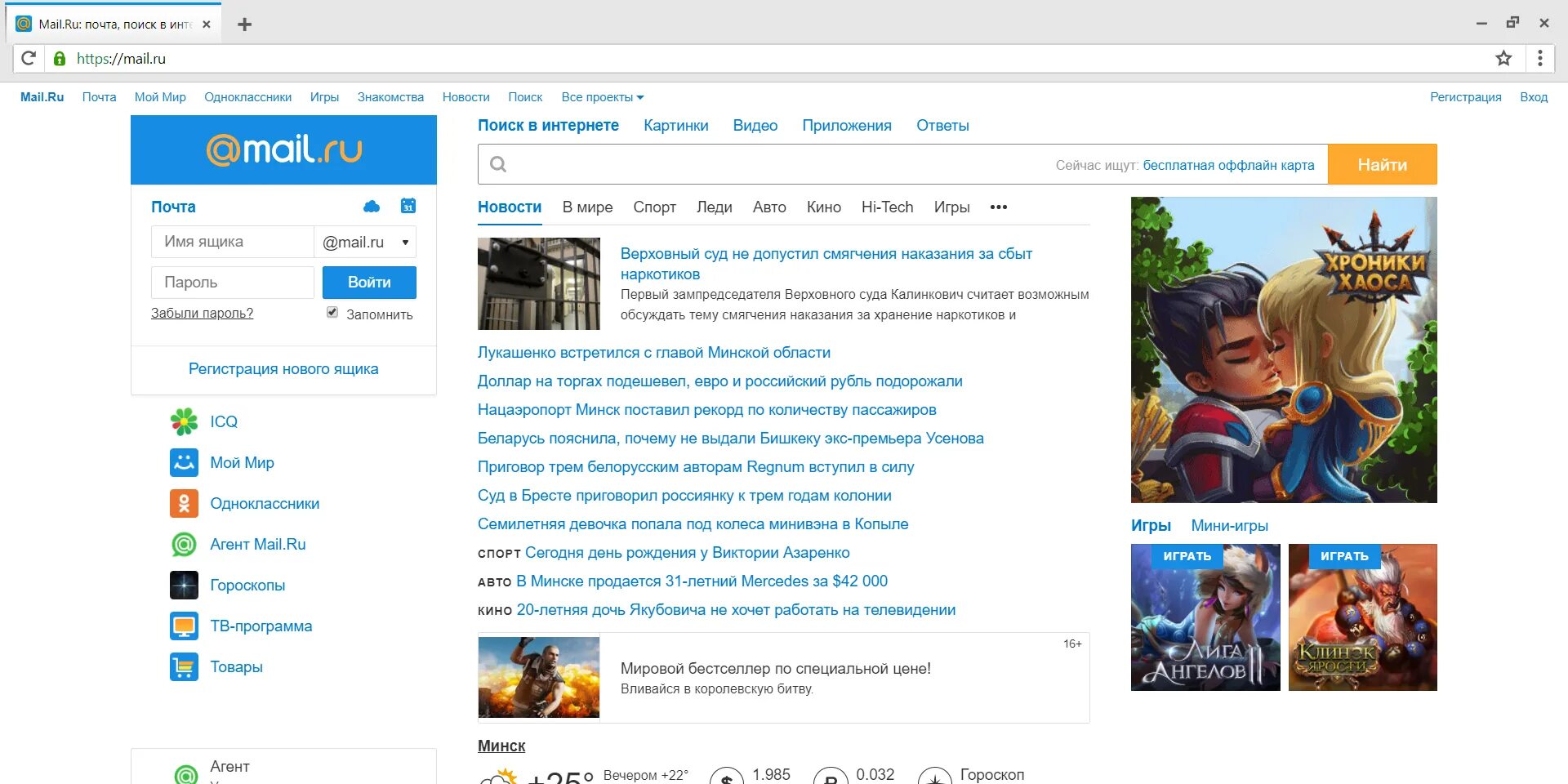Click the Товары shopping cart icon
1568x784 pixels.
(x=184, y=666)
